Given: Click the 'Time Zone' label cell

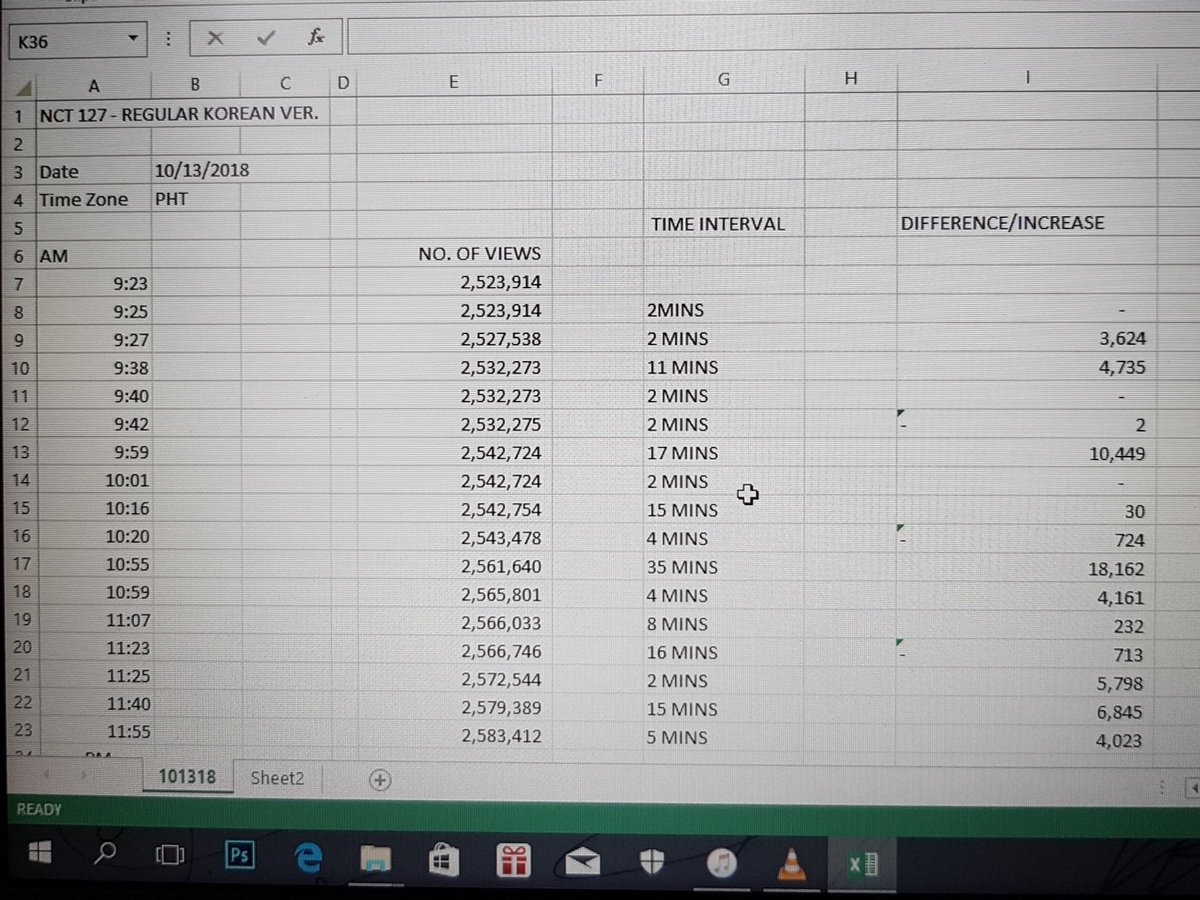Looking at the screenshot, I should coord(84,199).
